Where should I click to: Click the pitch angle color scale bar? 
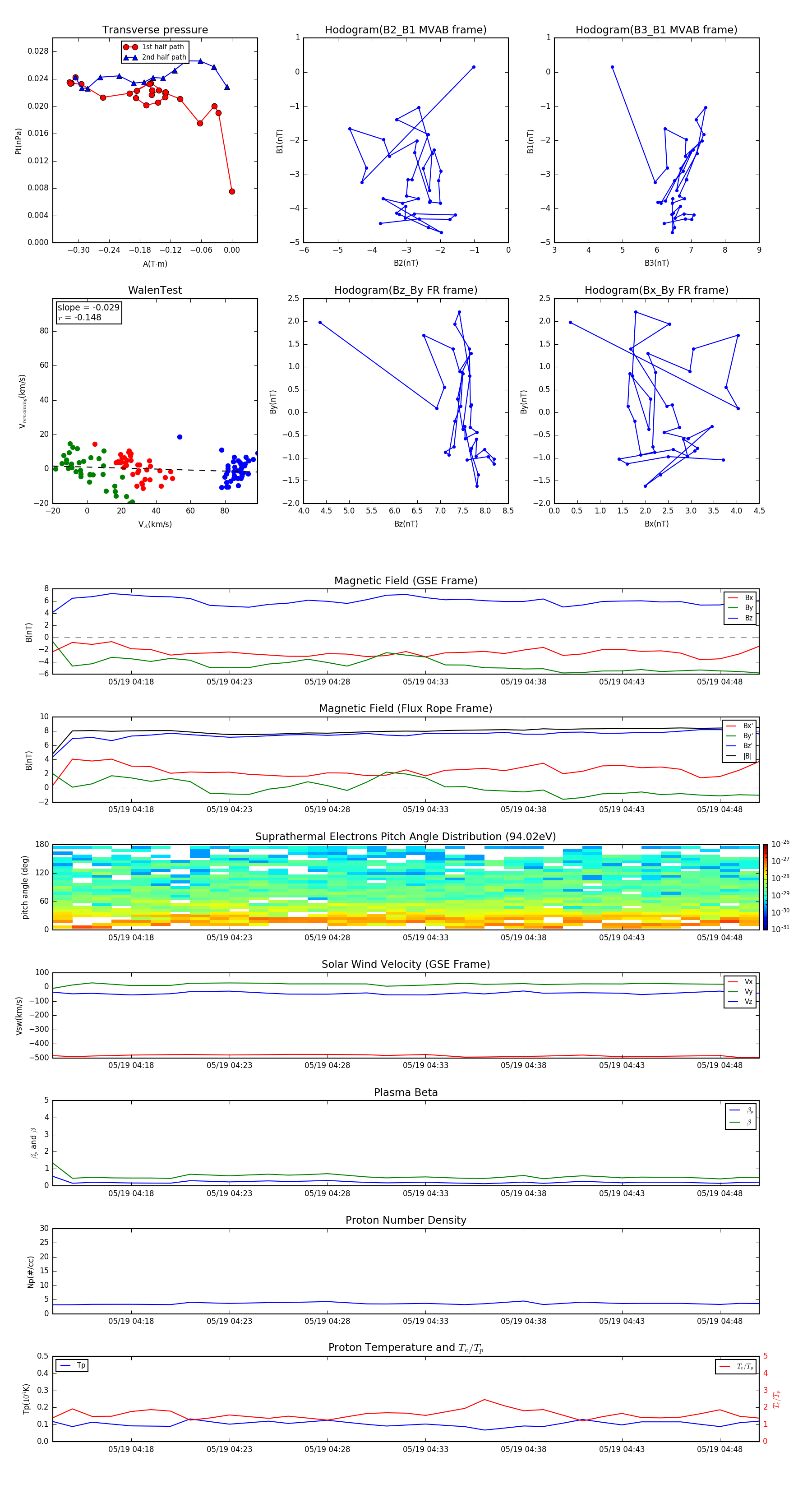pos(765,887)
